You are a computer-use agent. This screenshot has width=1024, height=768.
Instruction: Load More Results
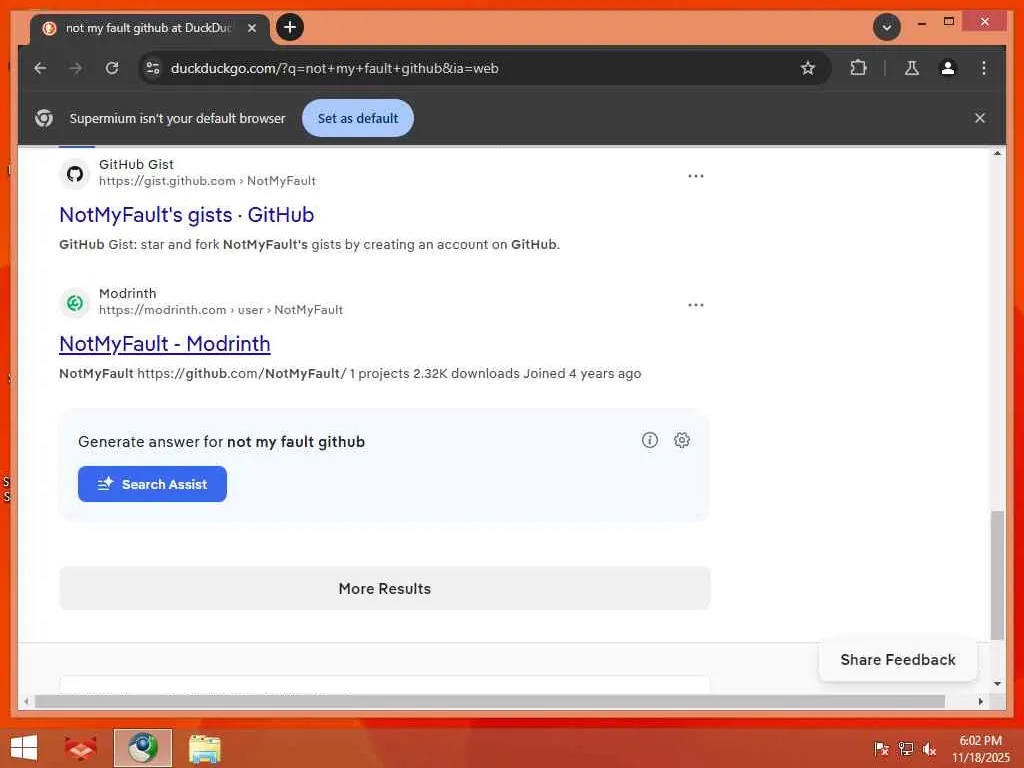coord(385,588)
